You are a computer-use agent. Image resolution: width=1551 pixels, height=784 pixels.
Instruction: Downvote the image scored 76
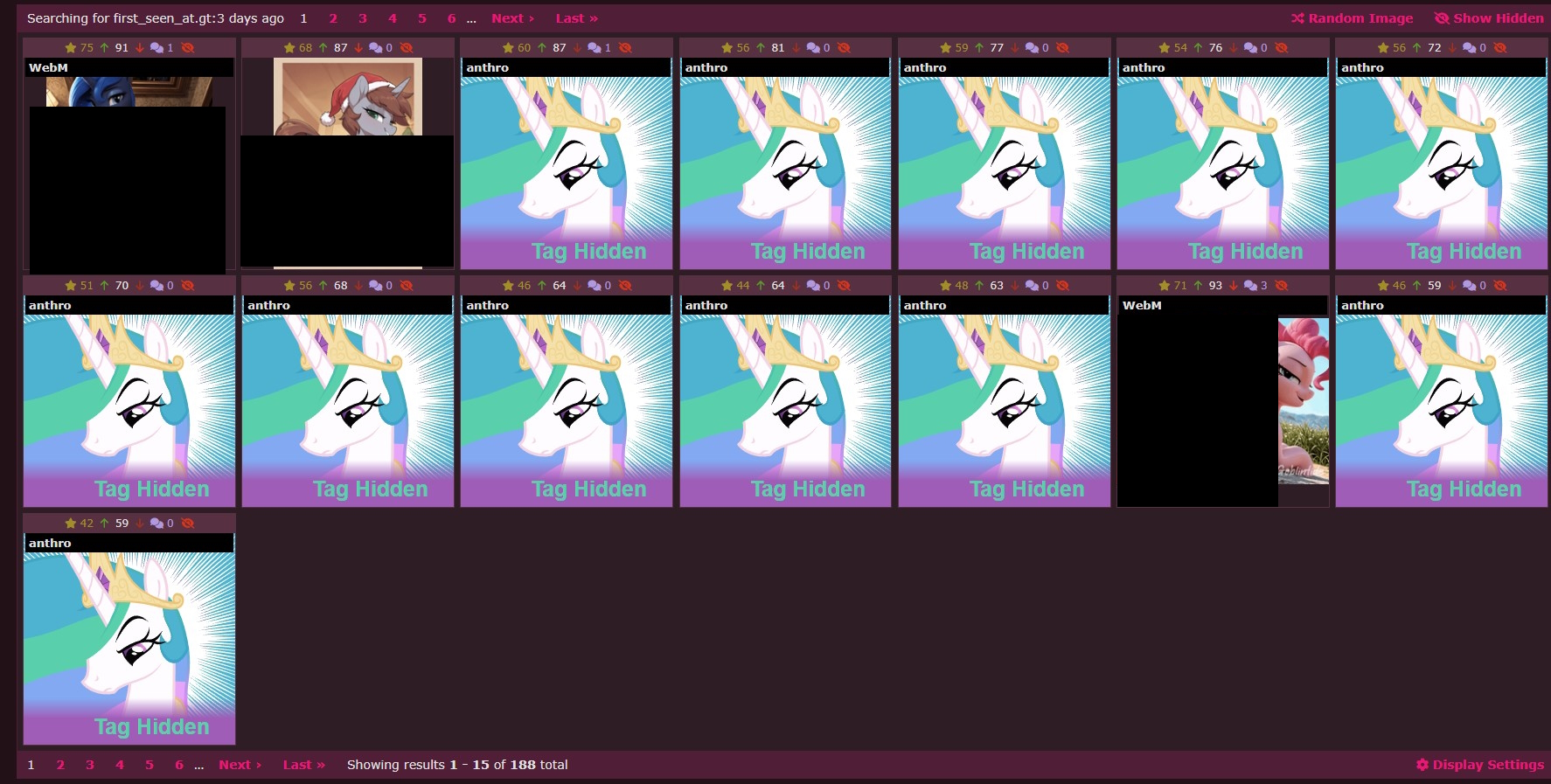tap(1234, 48)
